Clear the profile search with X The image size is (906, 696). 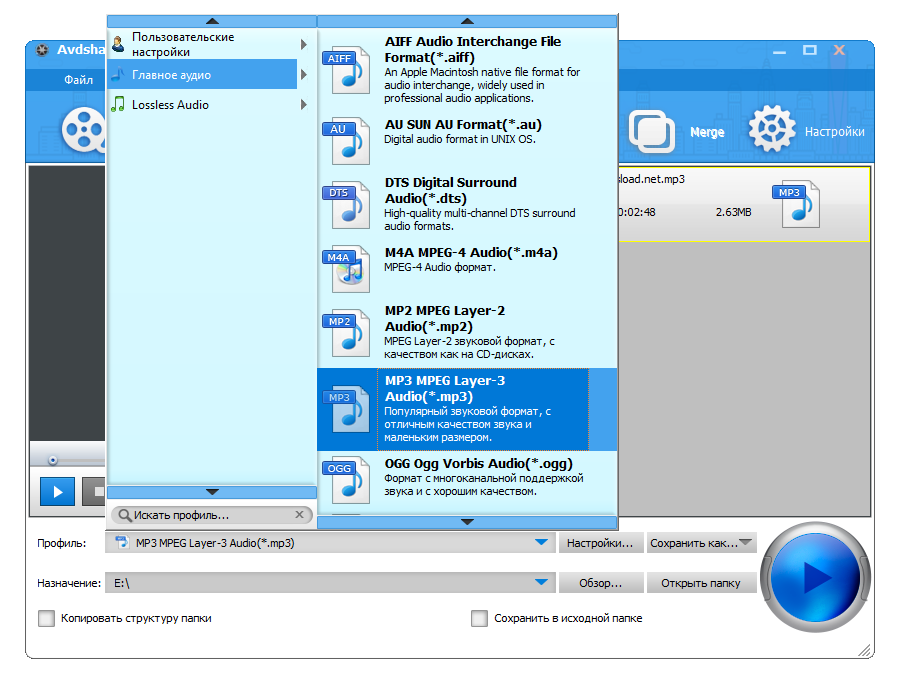299,514
